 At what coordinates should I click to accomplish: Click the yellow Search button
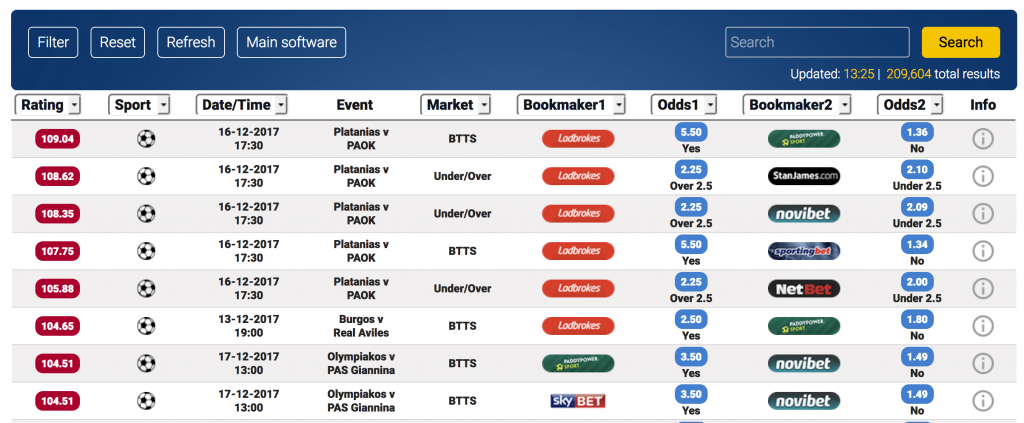(961, 42)
